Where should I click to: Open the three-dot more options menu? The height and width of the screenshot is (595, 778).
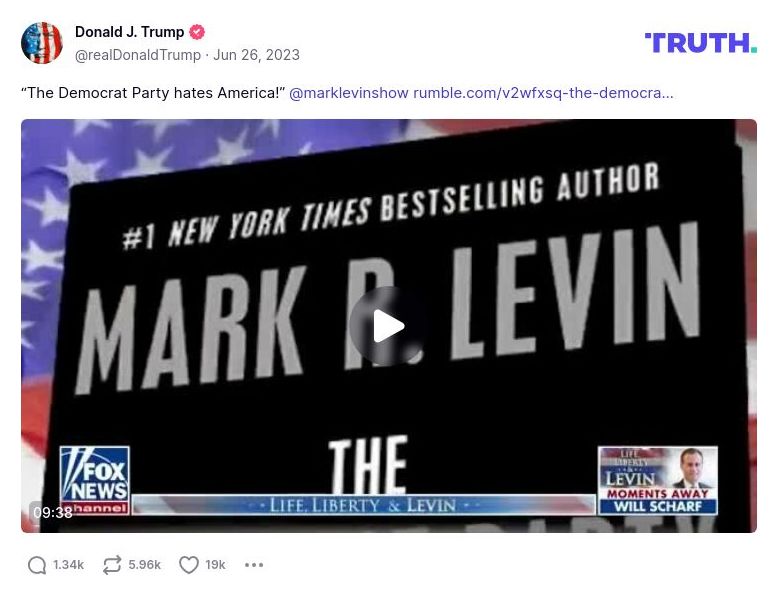[x=254, y=565]
